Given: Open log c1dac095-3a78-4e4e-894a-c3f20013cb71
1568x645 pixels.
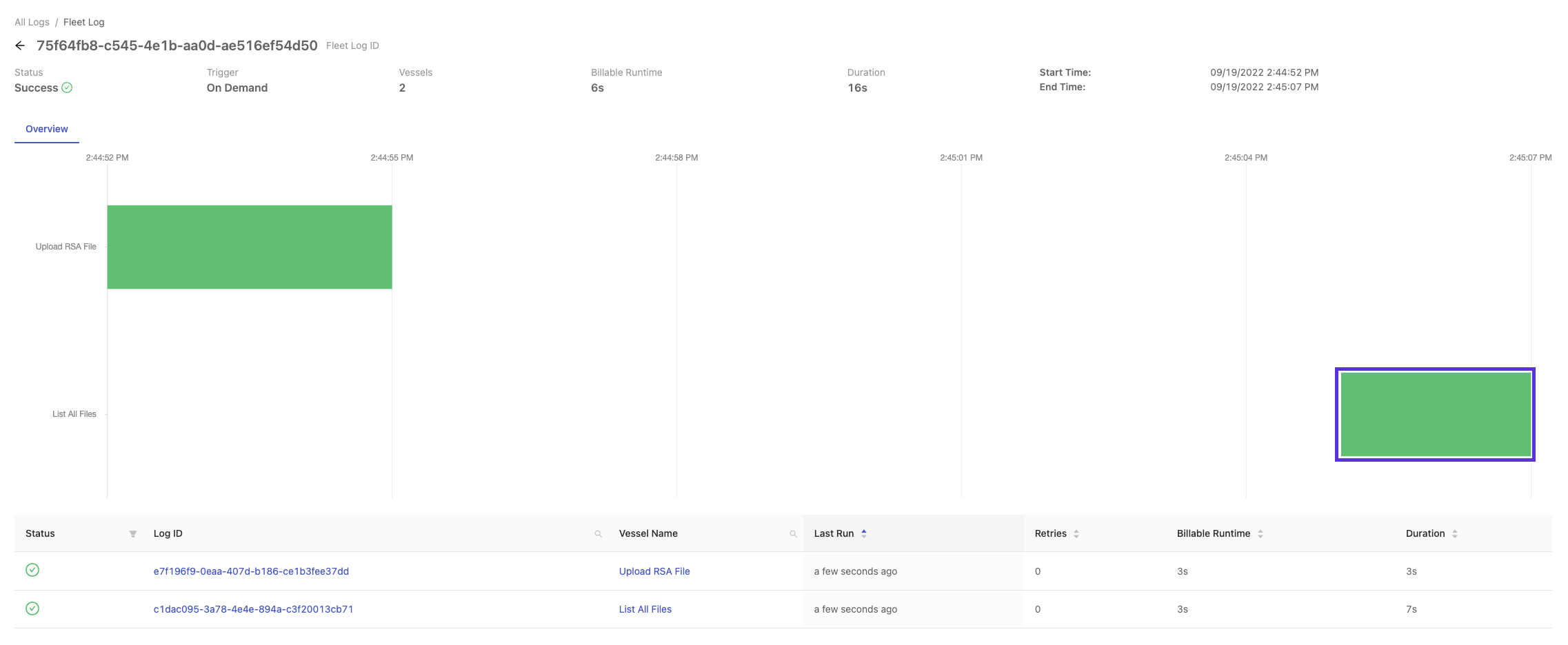Looking at the screenshot, I should [253, 609].
